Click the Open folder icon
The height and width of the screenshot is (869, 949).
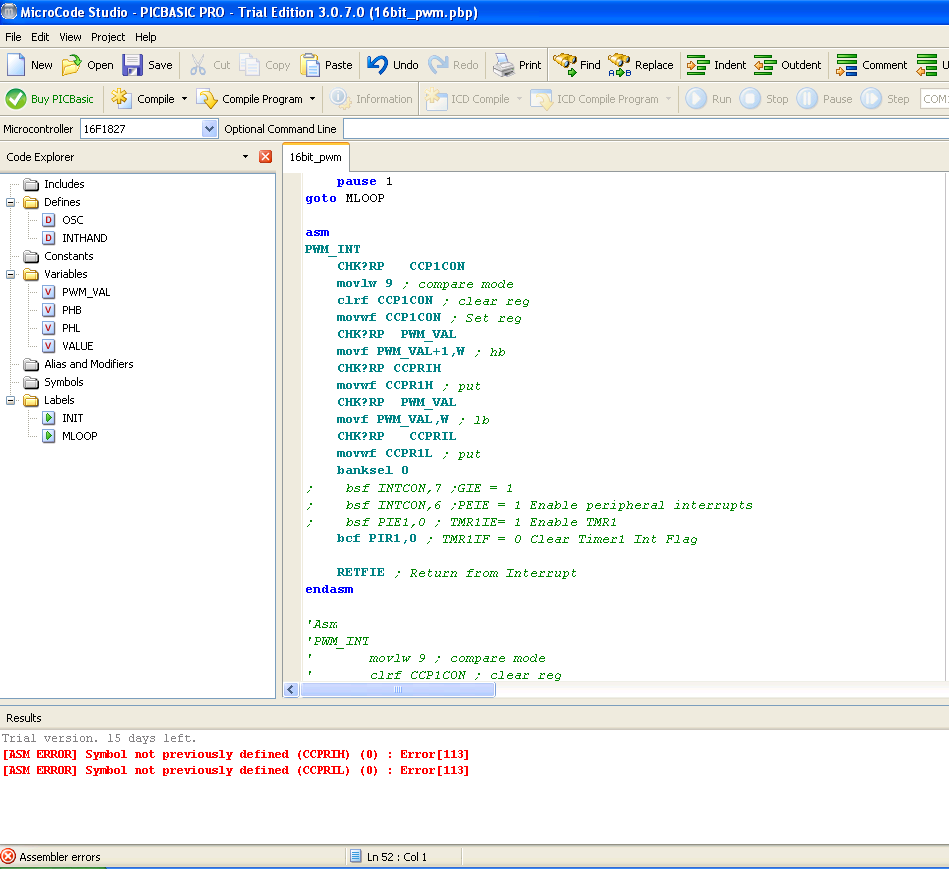pos(72,65)
